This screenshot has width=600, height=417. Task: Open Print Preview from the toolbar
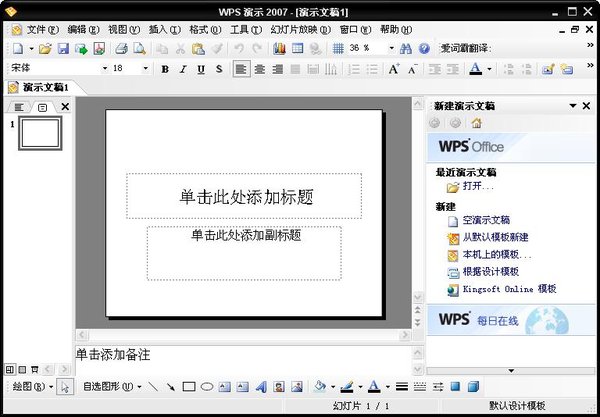click(x=140, y=49)
